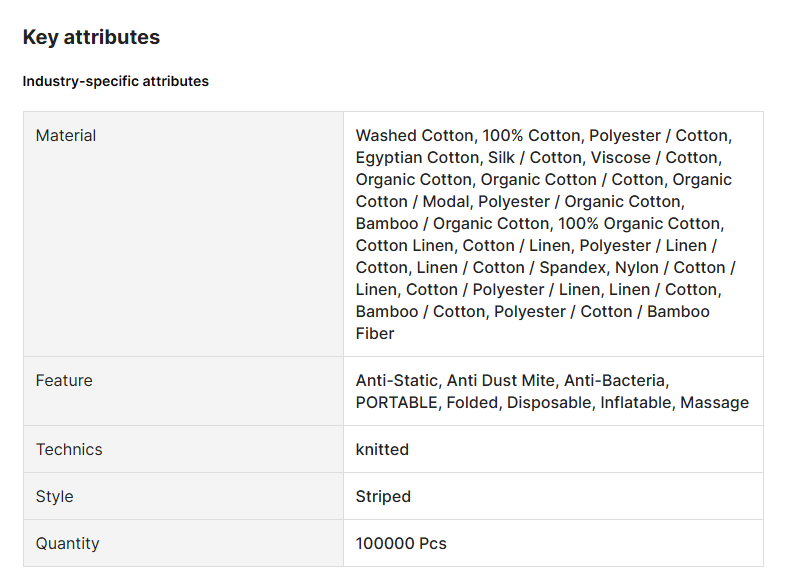Click the 100000 Pcs value
The width and height of the screenshot is (802, 585).
(401, 544)
